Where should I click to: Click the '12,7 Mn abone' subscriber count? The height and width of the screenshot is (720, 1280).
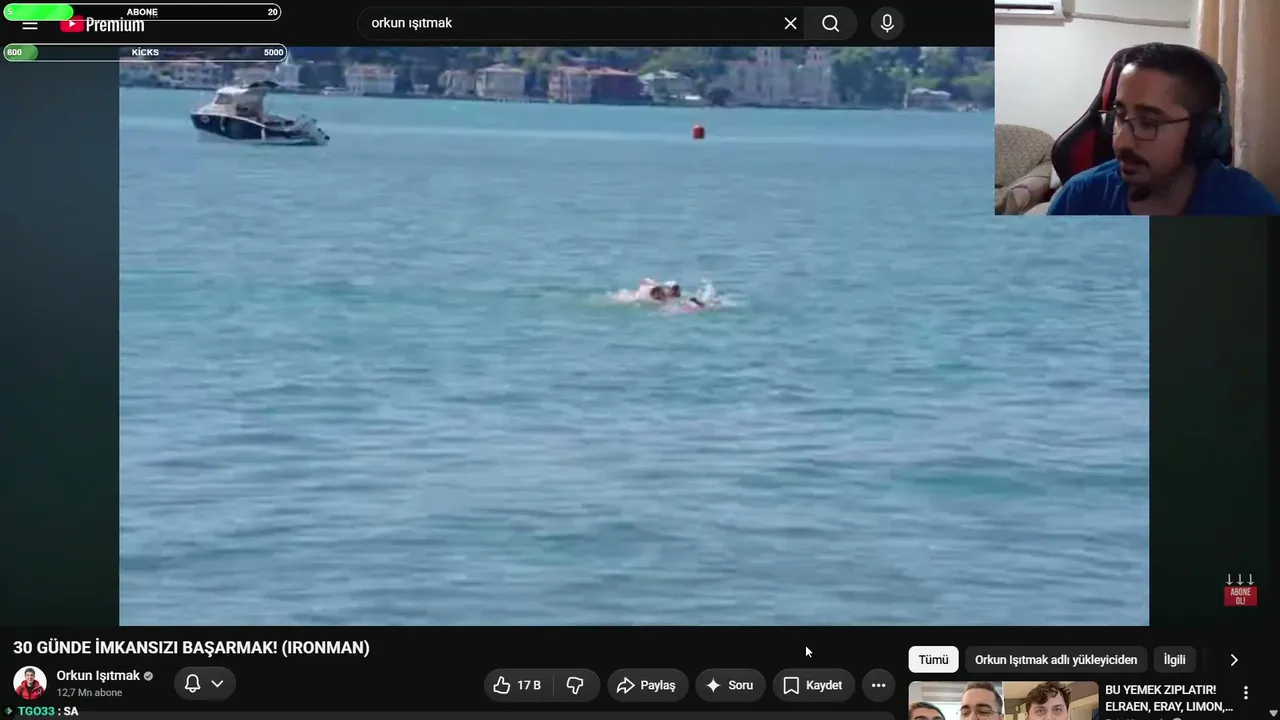89,693
